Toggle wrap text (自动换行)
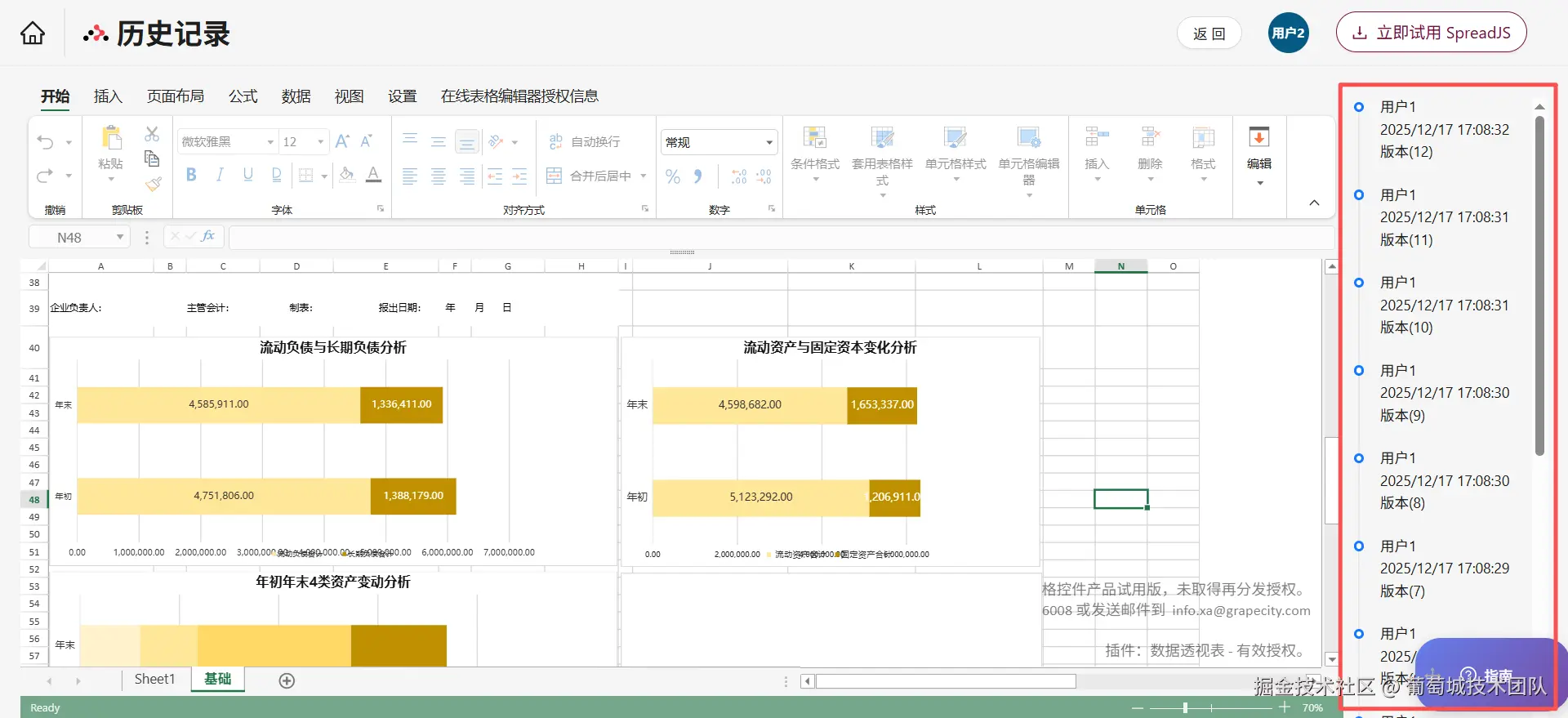Image resolution: width=1568 pixels, height=718 pixels. click(x=586, y=141)
